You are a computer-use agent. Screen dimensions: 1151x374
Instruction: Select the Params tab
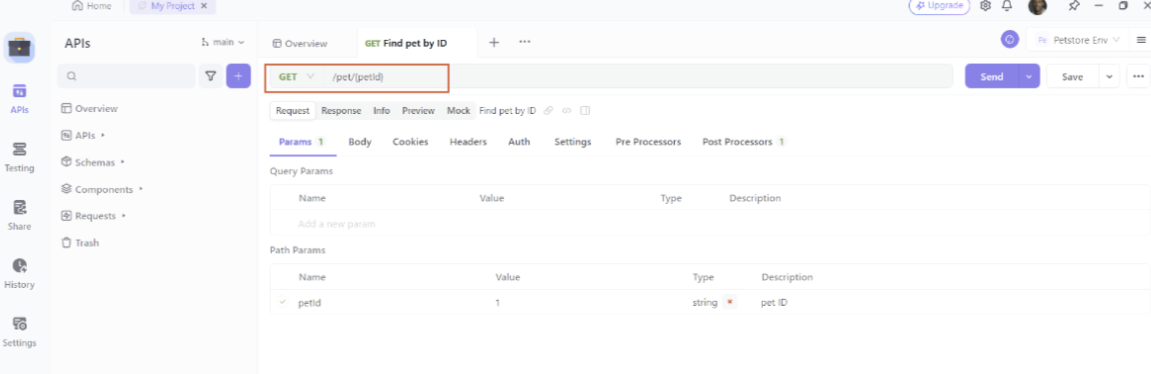click(x=302, y=142)
